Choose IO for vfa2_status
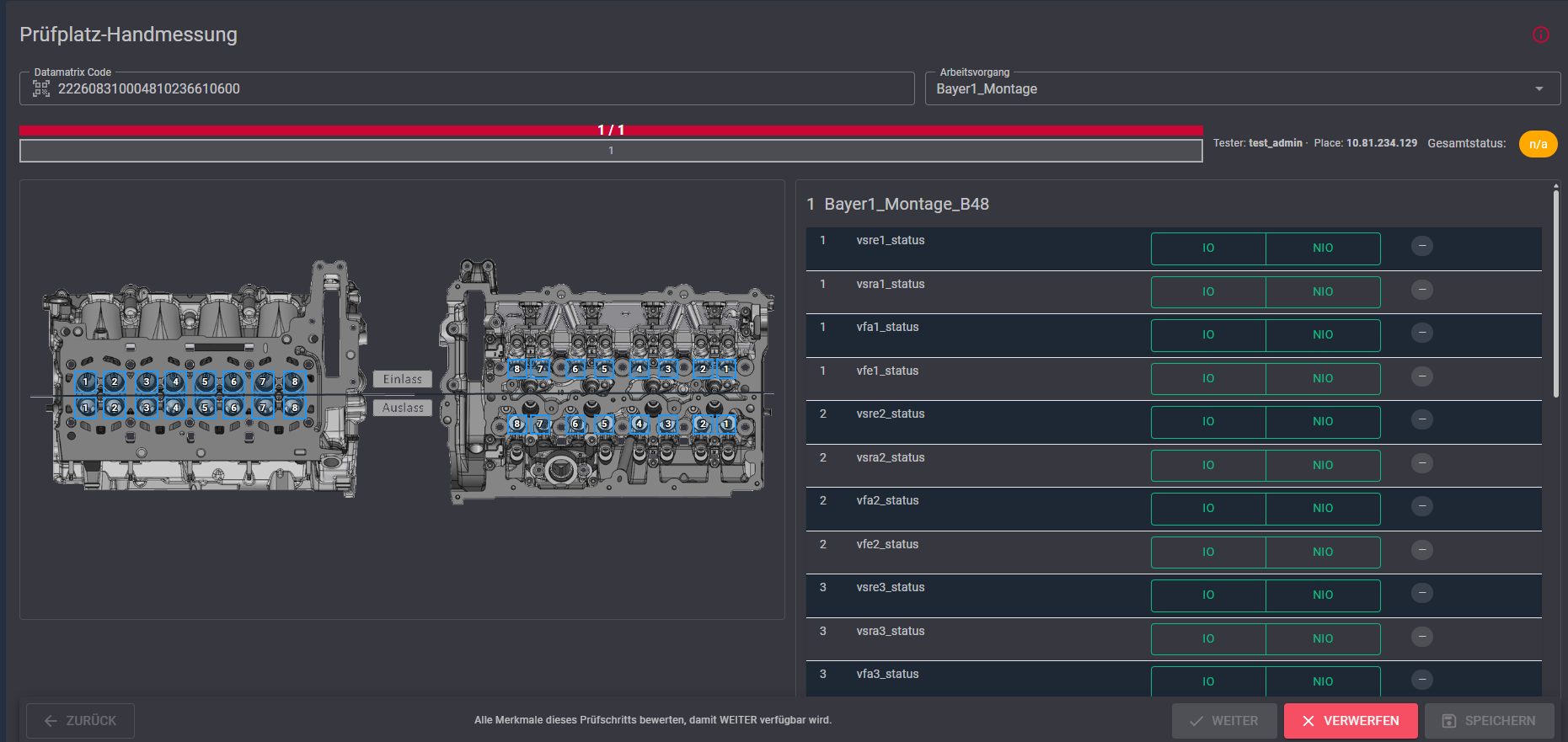The height and width of the screenshot is (742, 1568). [x=1208, y=509]
